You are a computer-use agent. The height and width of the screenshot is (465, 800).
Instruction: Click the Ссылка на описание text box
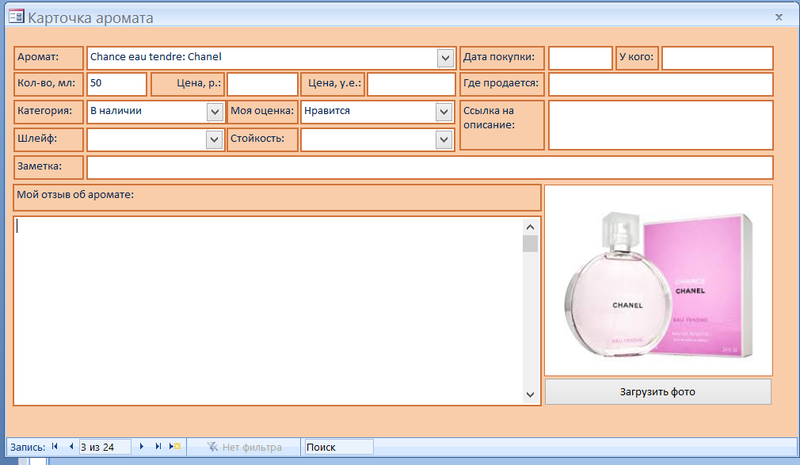tap(661, 125)
